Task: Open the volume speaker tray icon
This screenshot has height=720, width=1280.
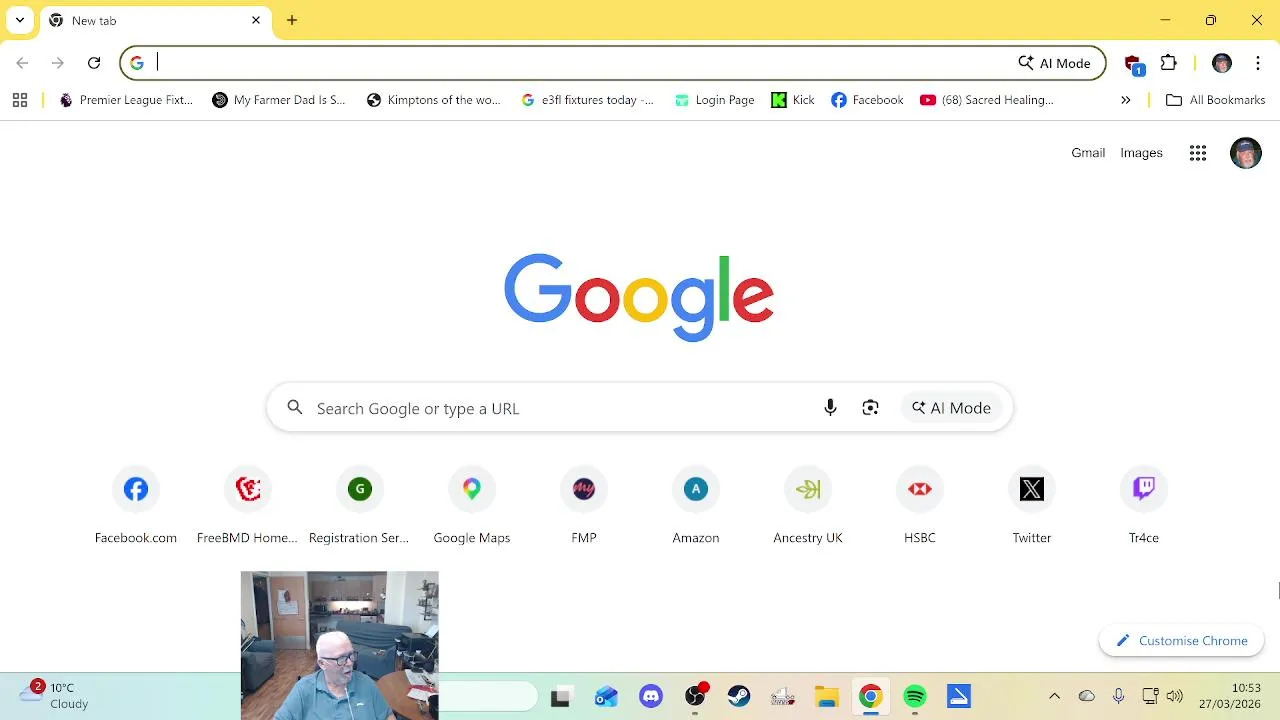Action: pos(1175,696)
